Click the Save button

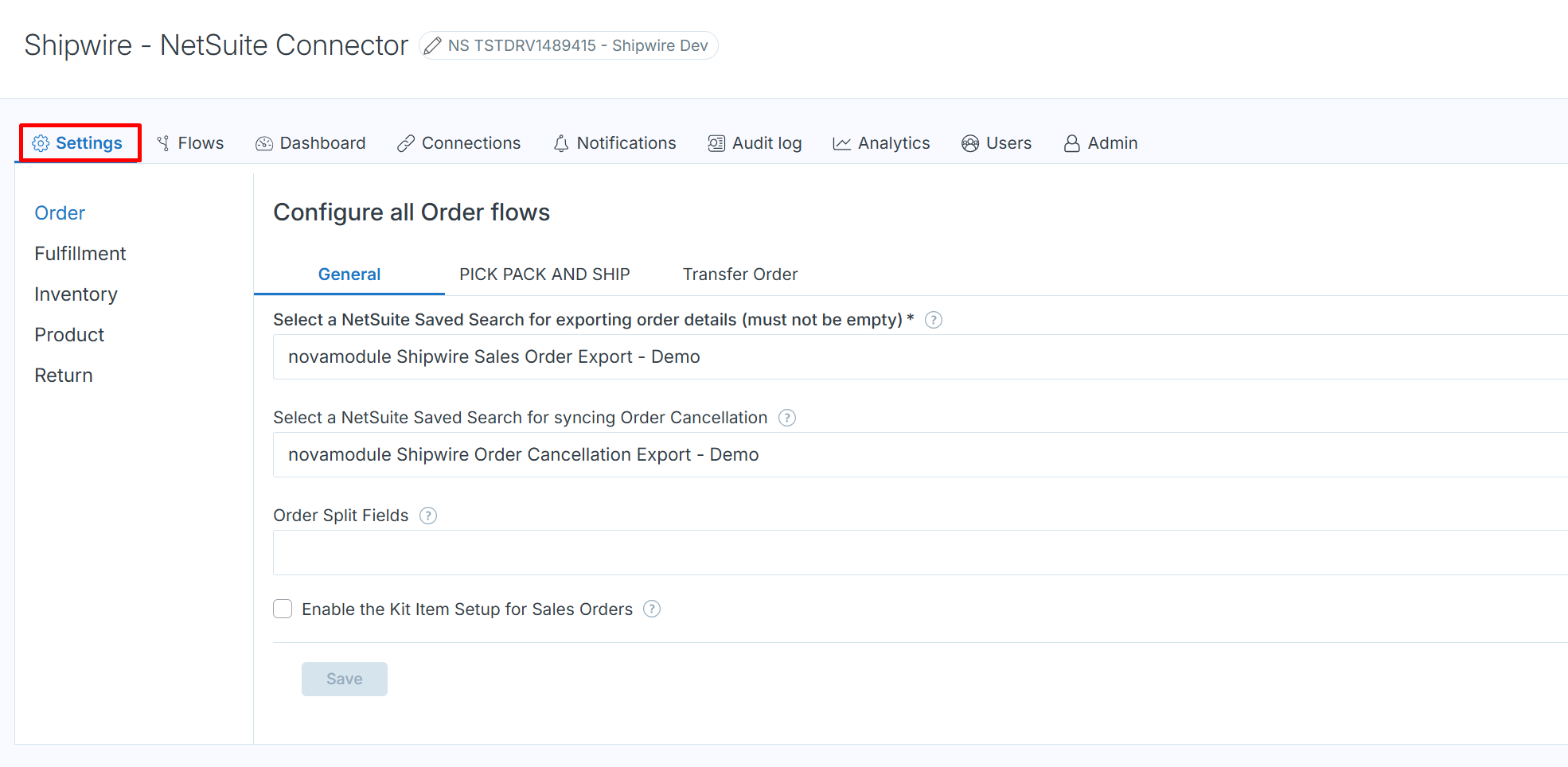point(344,679)
